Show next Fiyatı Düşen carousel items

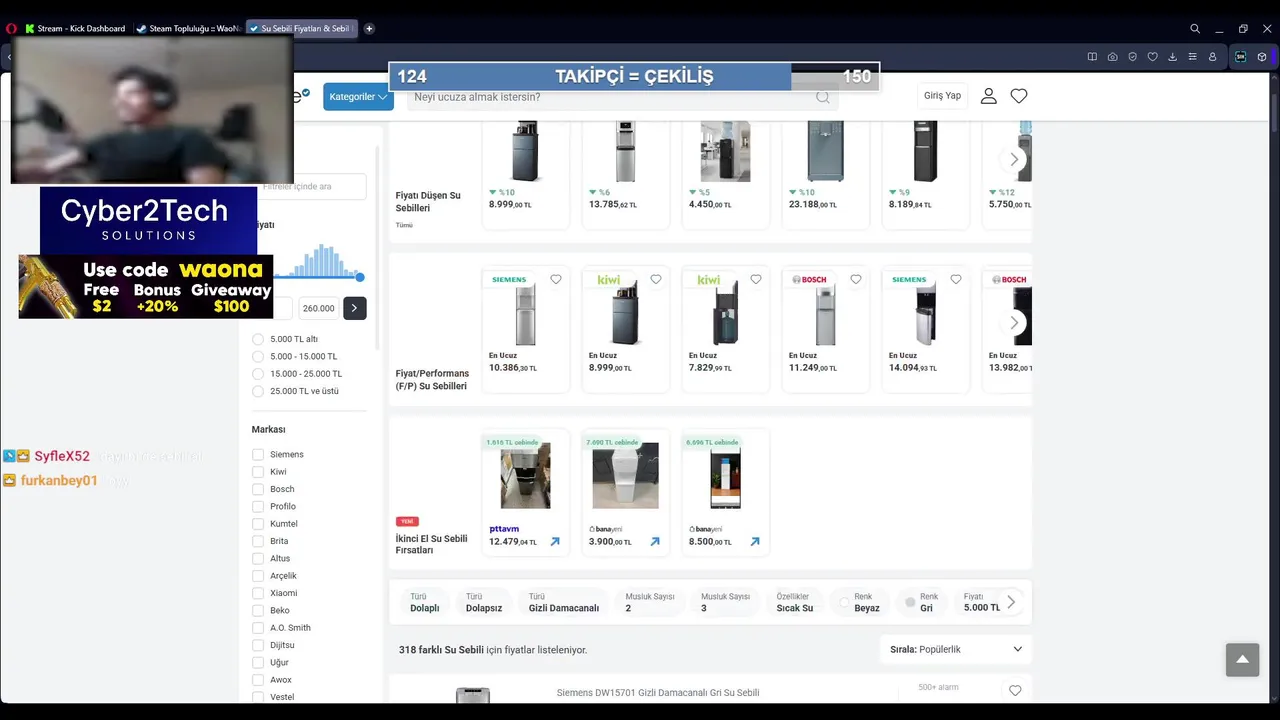coord(1014,159)
